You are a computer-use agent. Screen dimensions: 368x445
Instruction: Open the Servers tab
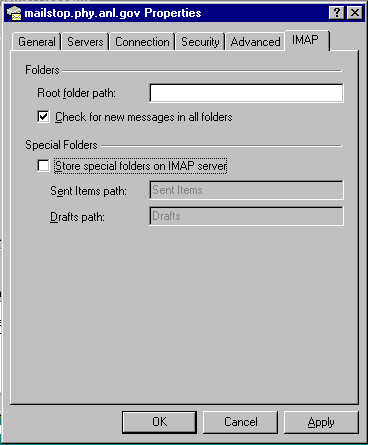85,42
